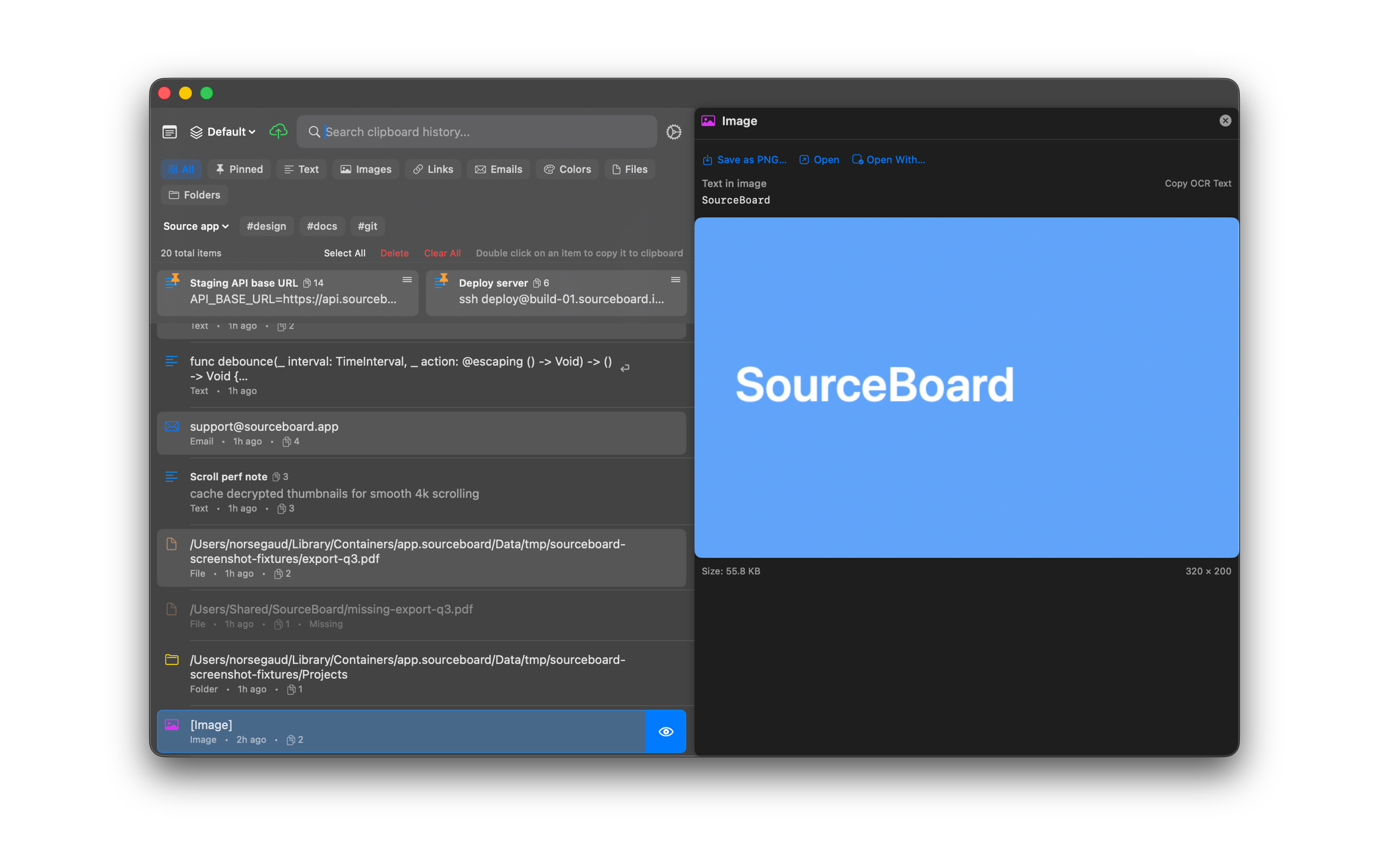Viewport: 1389px width, 868px height.
Task: Select the Emails filter tab
Action: pyautogui.click(x=498, y=169)
